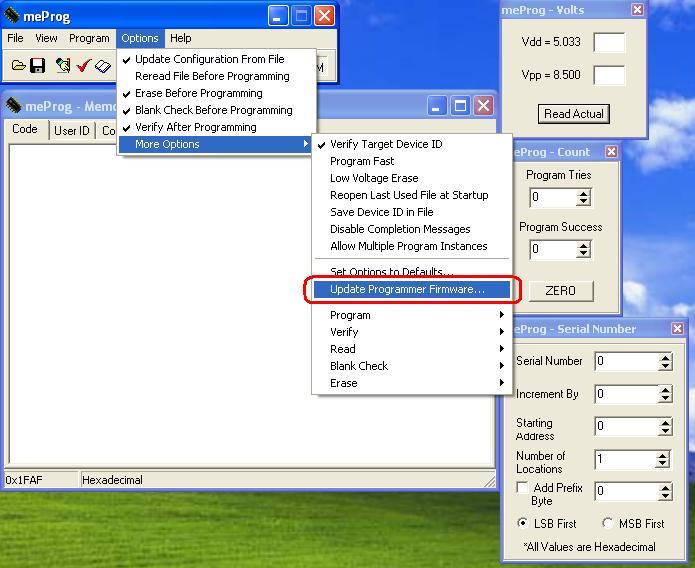695x568 pixels.
Task: Switch to the User ID tab
Action: [71, 131]
